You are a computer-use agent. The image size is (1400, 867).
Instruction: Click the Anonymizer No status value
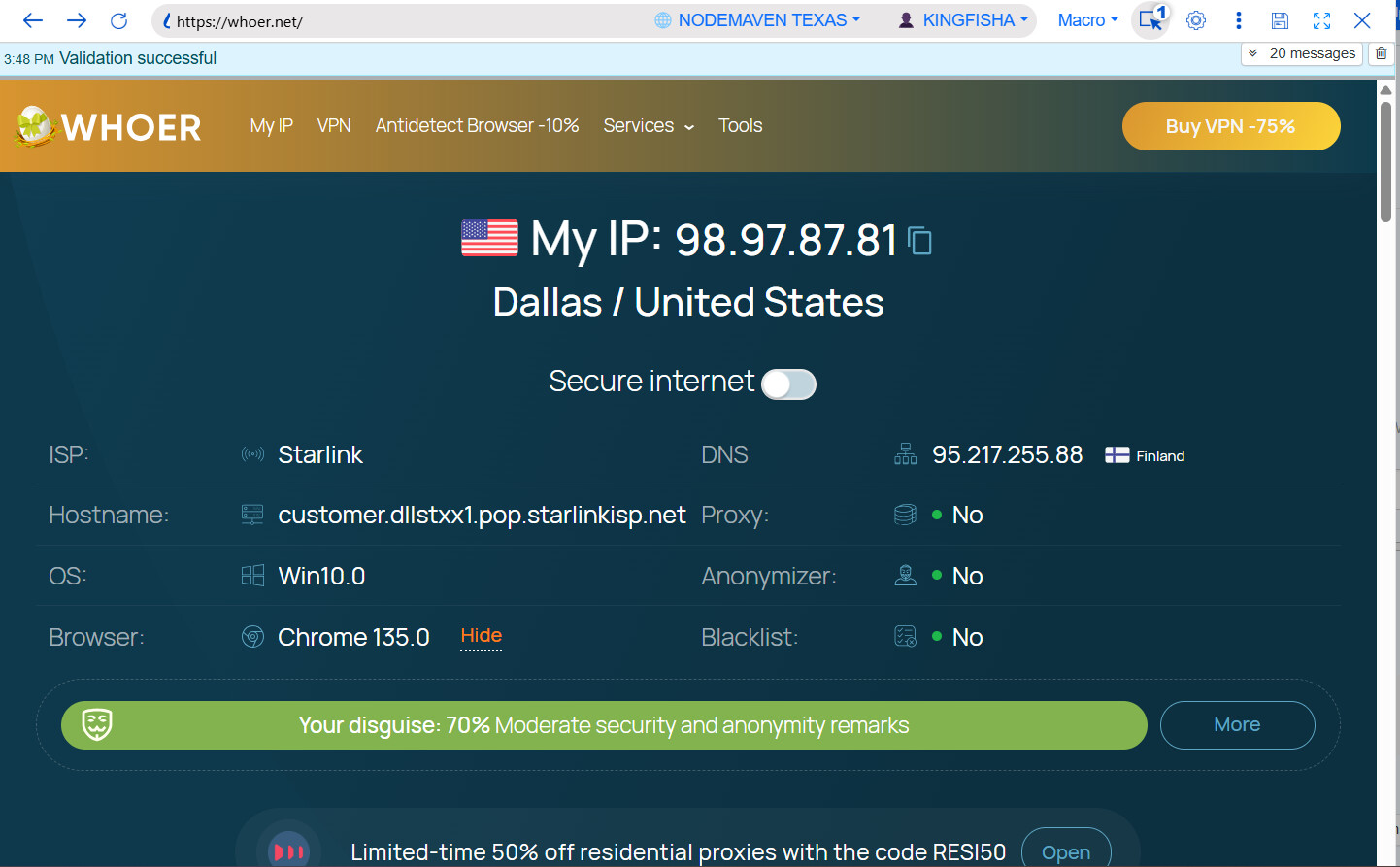coord(967,576)
